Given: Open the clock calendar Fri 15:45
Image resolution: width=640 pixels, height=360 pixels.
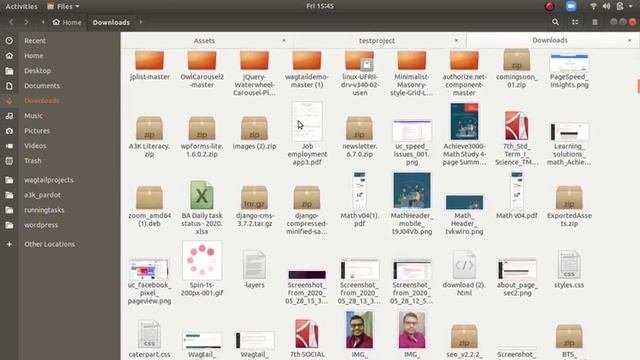Looking at the screenshot, I should pos(320,6).
